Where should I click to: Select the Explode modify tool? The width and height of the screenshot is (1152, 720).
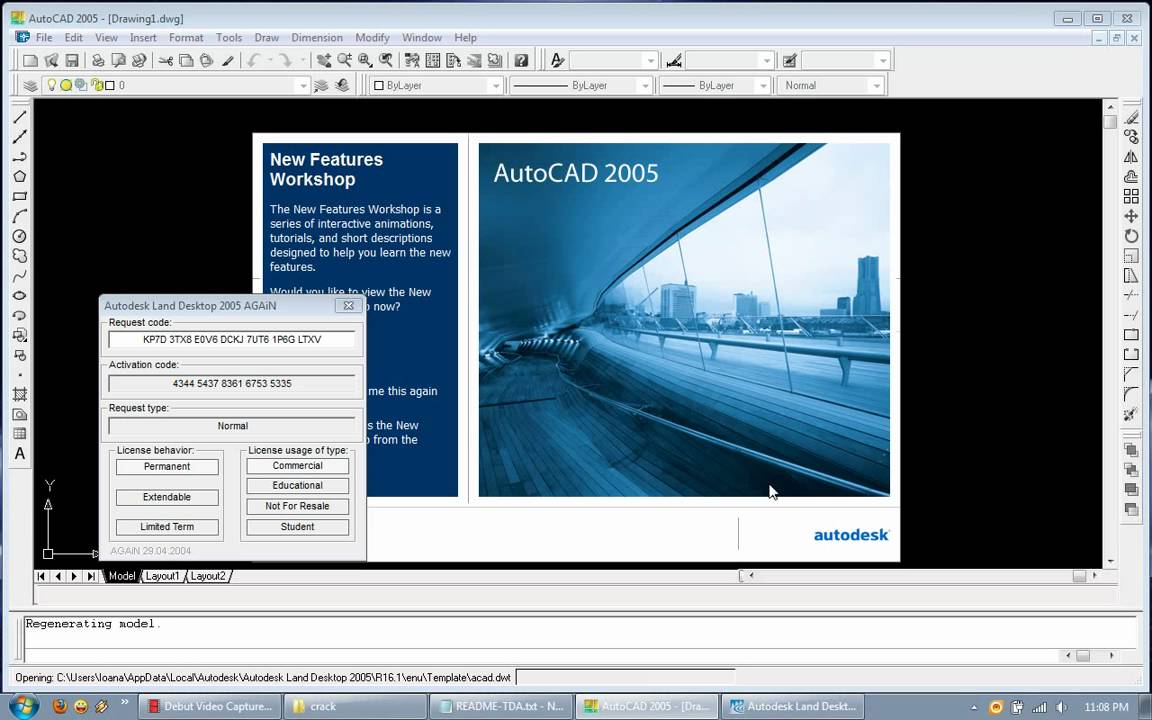pos(1131,414)
